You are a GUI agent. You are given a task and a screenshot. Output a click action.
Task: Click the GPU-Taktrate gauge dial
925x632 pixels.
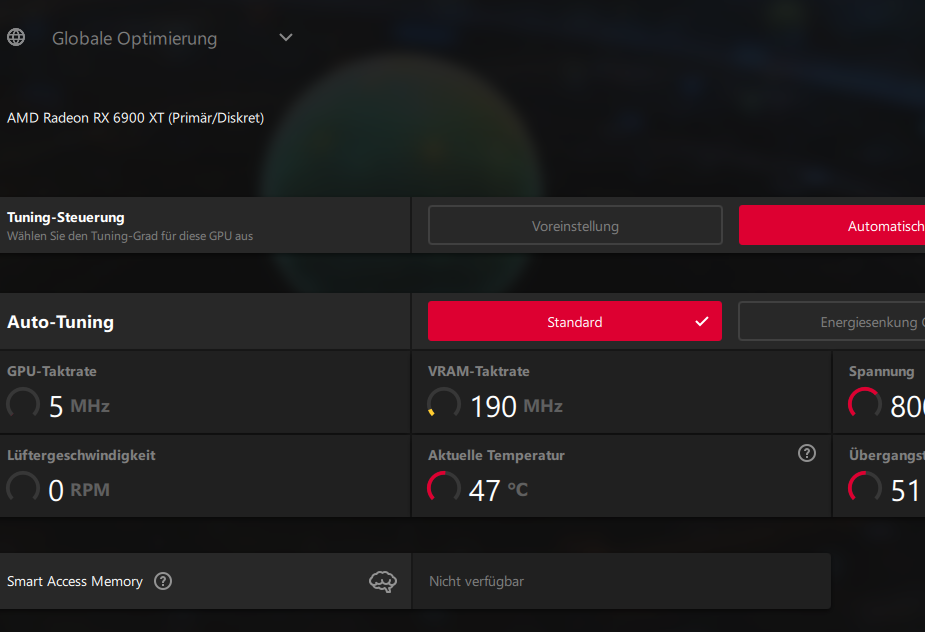[23, 404]
